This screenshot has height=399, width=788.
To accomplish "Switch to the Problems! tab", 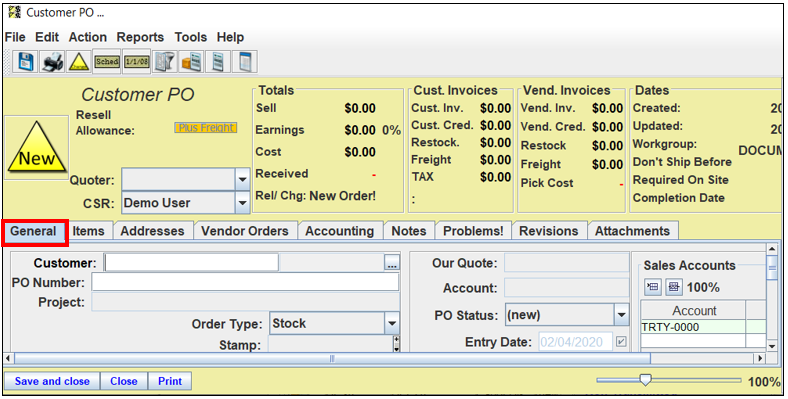I will 473,231.
